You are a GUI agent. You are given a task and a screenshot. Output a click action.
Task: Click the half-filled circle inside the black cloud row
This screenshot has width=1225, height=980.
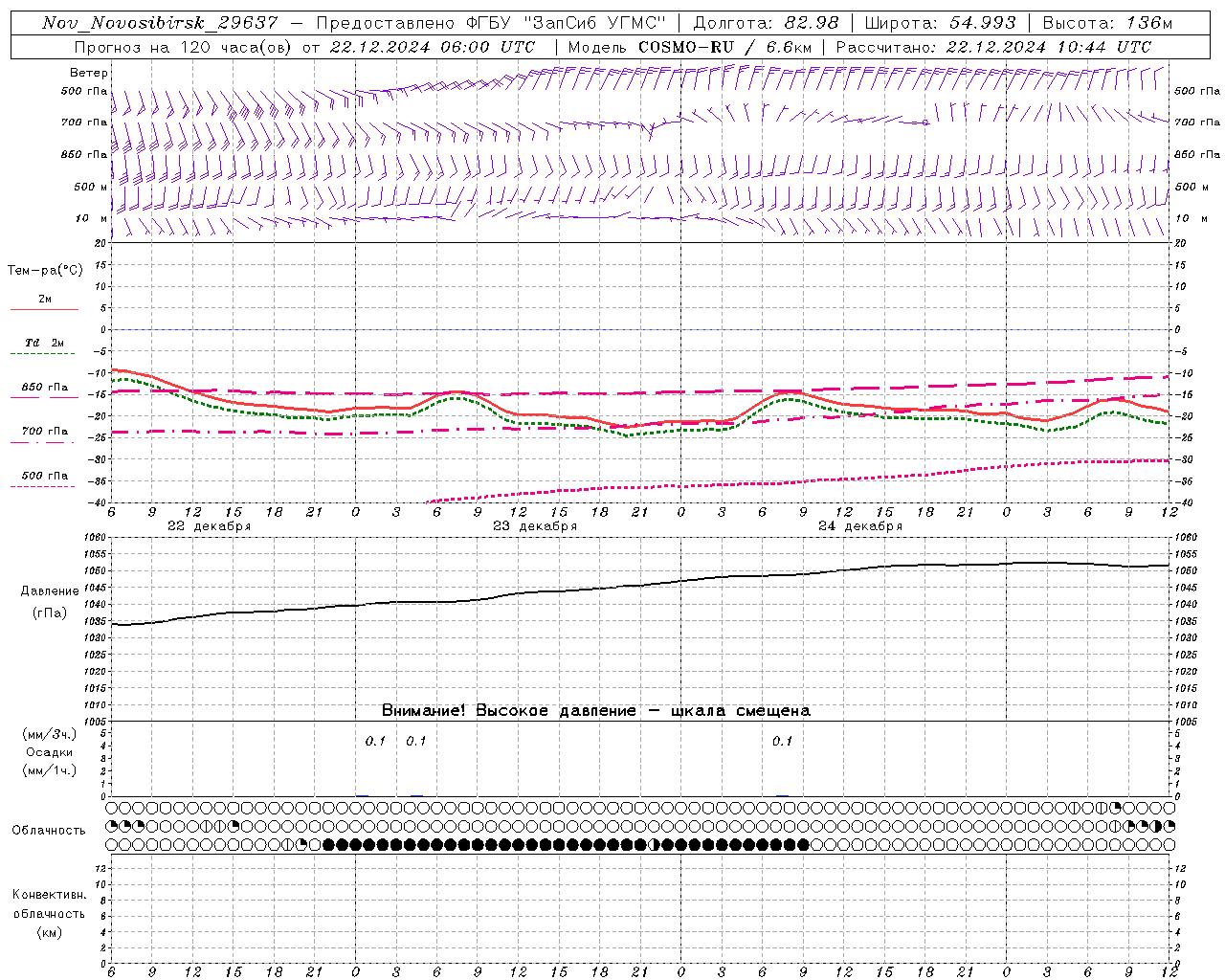pyautogui.click(x=654, y=844)
